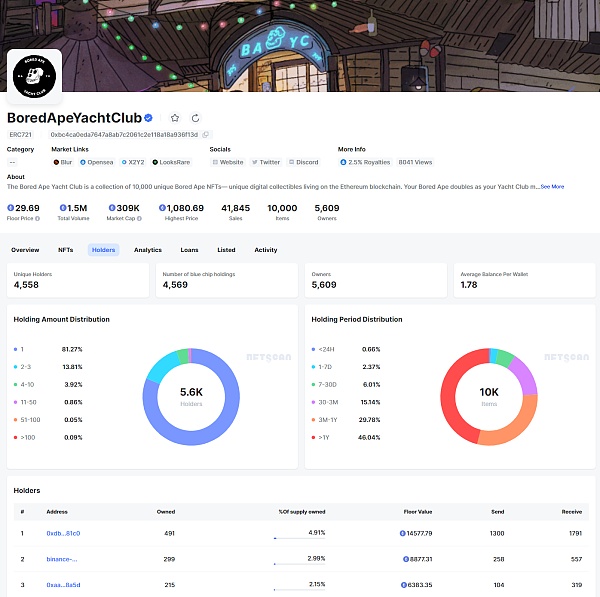600x597 pixels.
Task: Toggle the '30-3M' holding period legend
Action: click(346, 402)
